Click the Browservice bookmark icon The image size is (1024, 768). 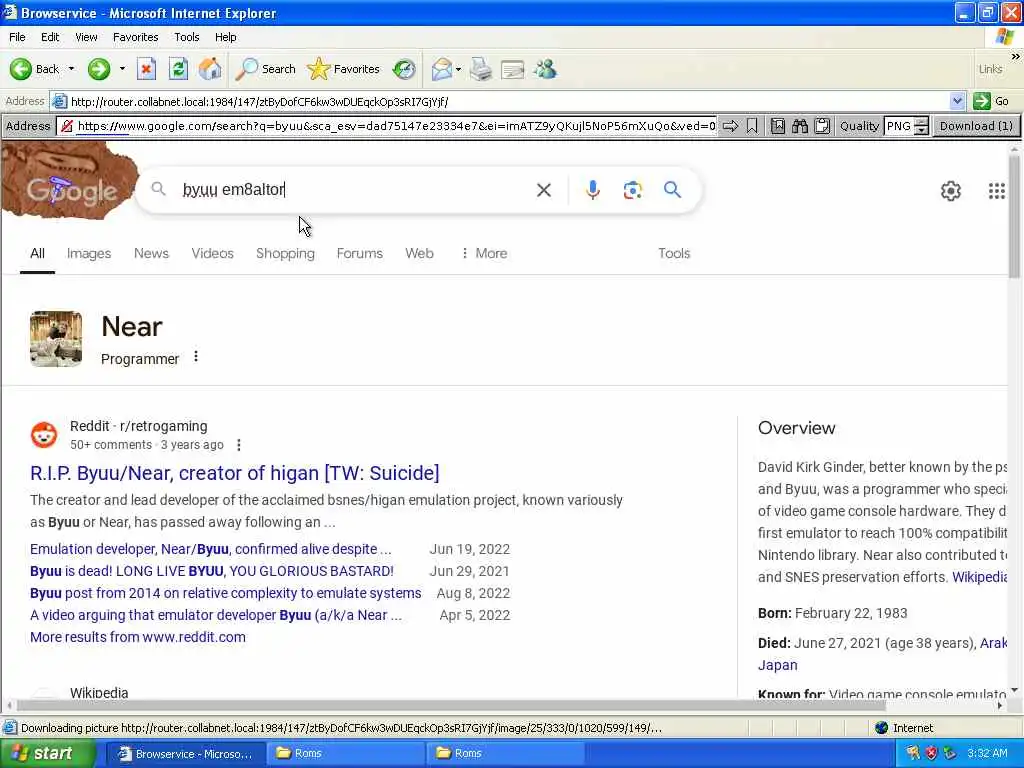tap(752, 126)
